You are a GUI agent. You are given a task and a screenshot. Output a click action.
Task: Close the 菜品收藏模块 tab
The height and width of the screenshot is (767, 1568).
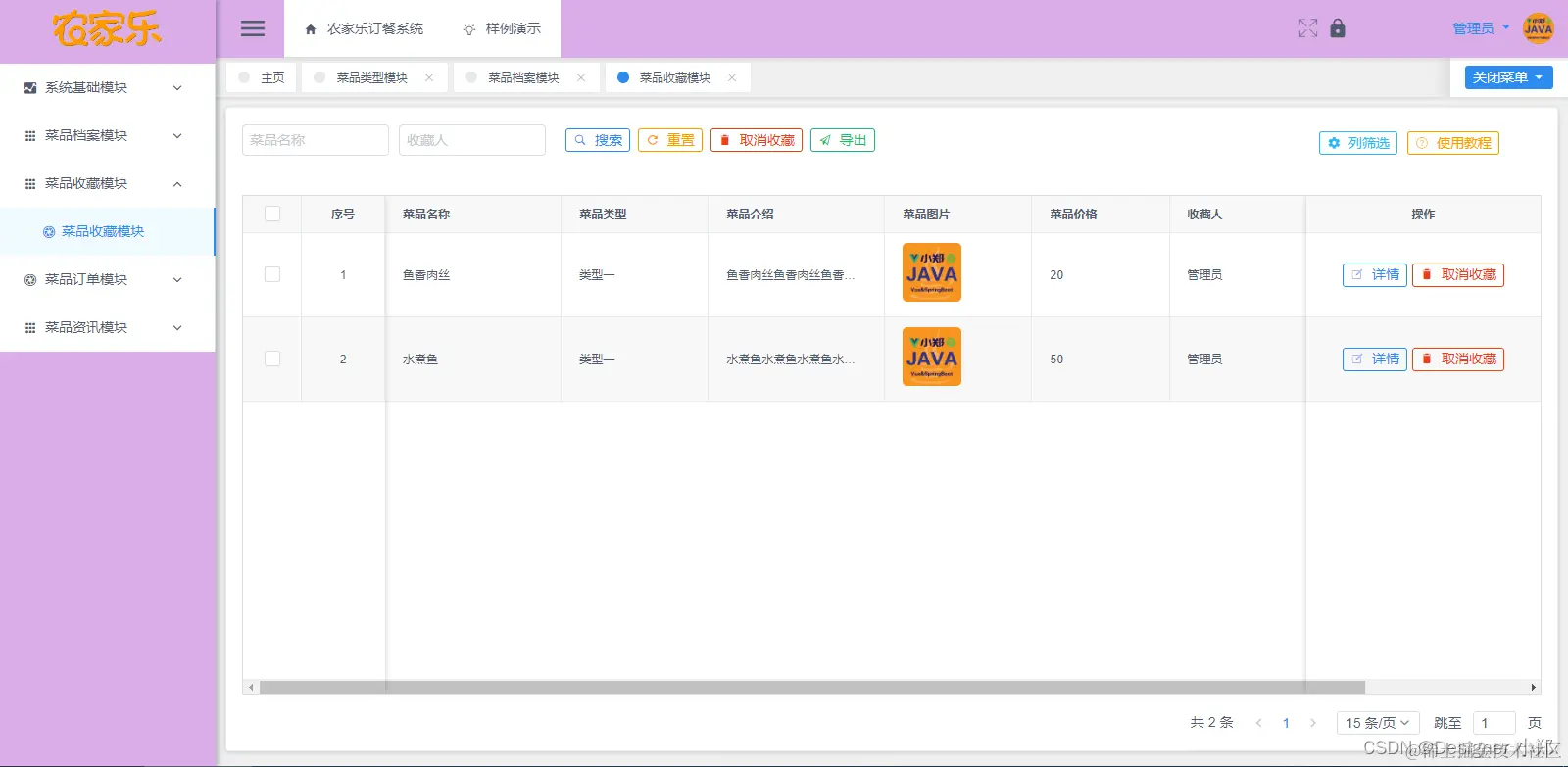[732, 77]
